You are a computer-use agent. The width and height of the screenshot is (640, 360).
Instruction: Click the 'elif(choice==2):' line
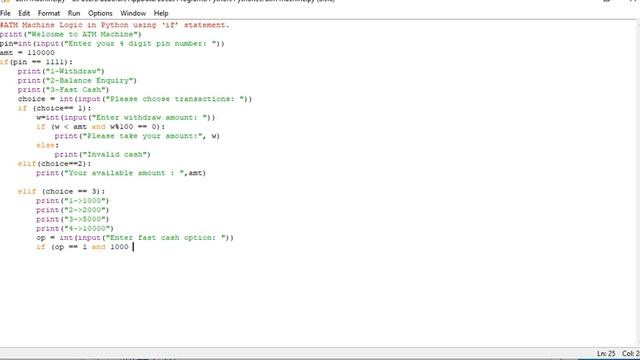click(x=55, y=164)
